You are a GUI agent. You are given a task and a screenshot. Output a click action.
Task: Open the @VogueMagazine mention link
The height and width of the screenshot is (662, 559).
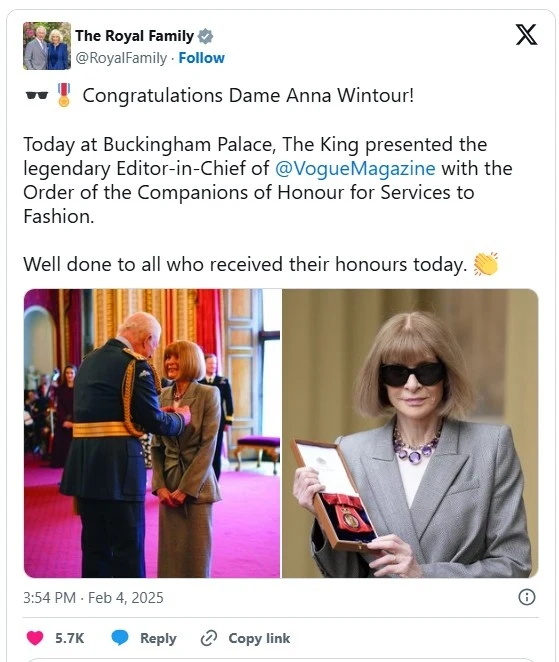pos(355,168)
